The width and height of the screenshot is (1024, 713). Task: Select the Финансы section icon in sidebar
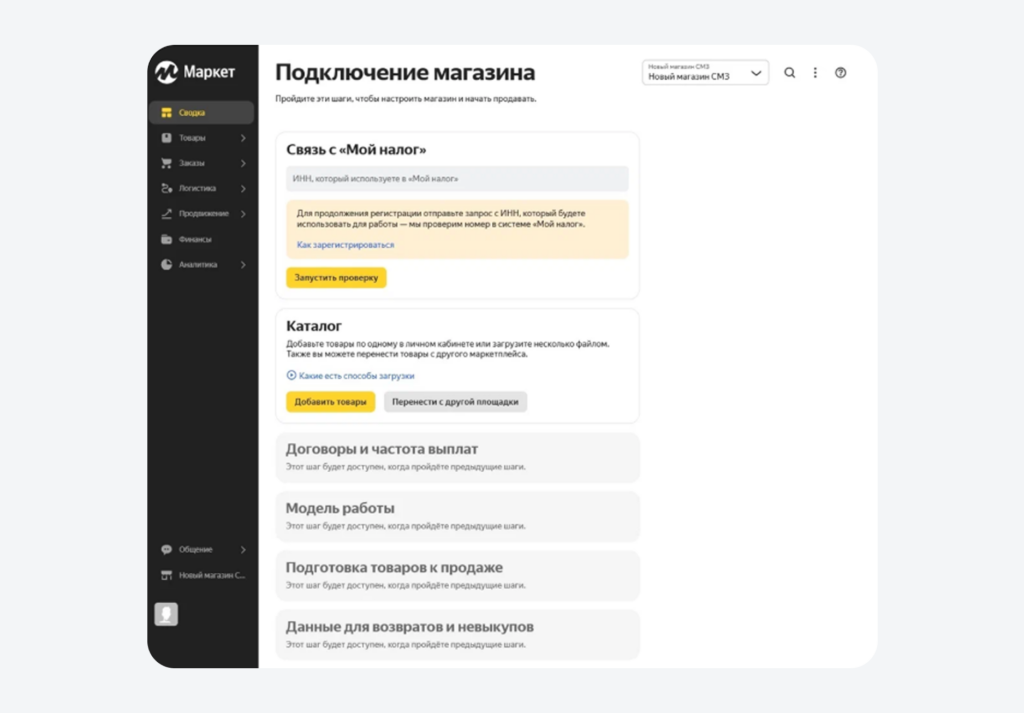tap(168, 239)
